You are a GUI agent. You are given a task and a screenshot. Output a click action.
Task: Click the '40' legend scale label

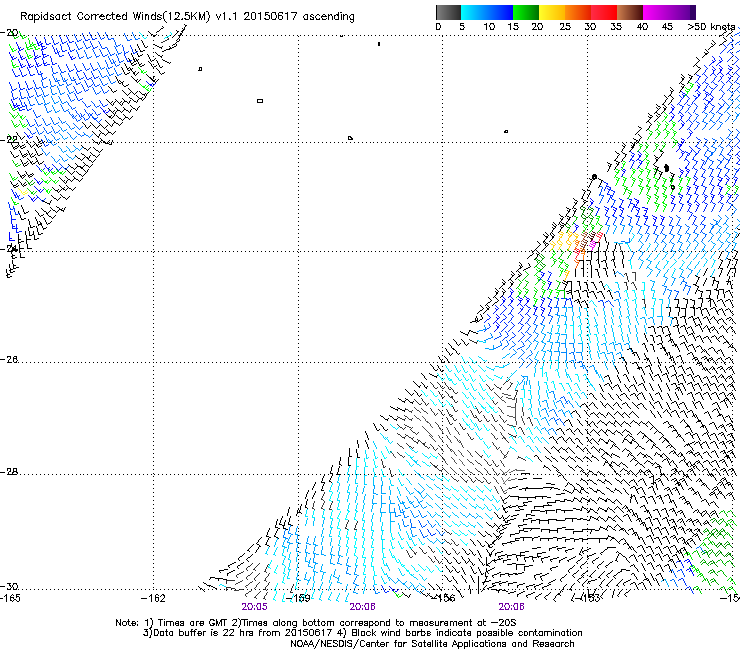[x=642, y=27]
